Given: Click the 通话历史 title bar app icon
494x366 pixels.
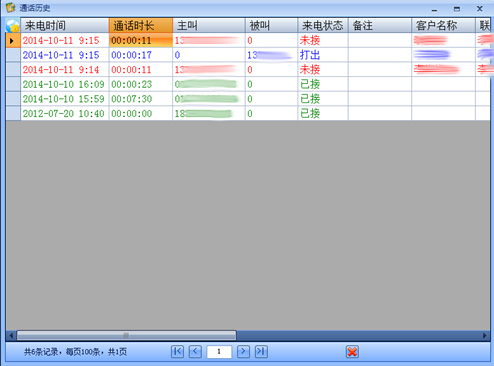Looking at the screenshot, I should (x=10, y=7).
